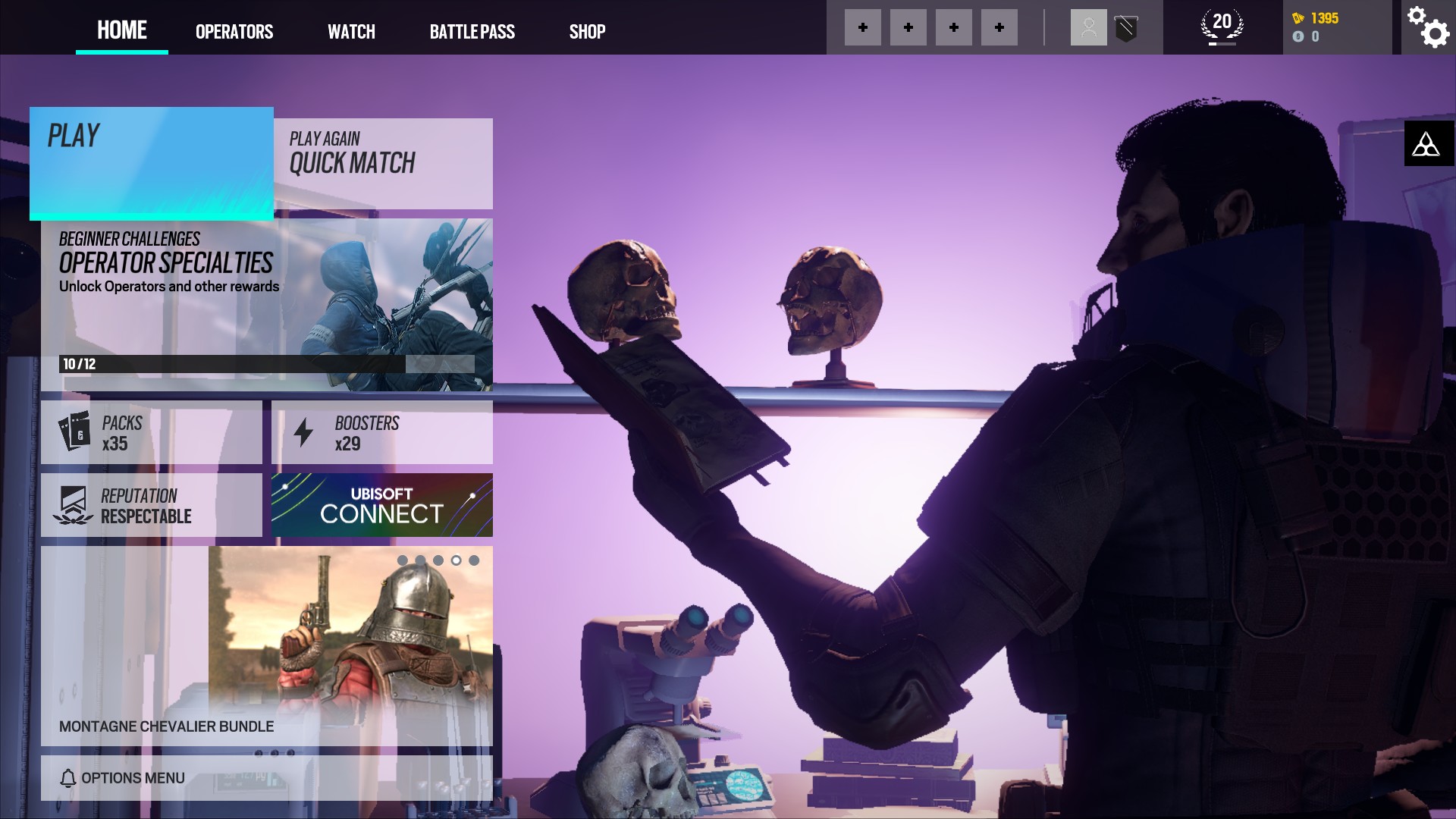Open the Ubisoft Connect banner
This screenshot has height=819, width=1456.
pos(382,505)
